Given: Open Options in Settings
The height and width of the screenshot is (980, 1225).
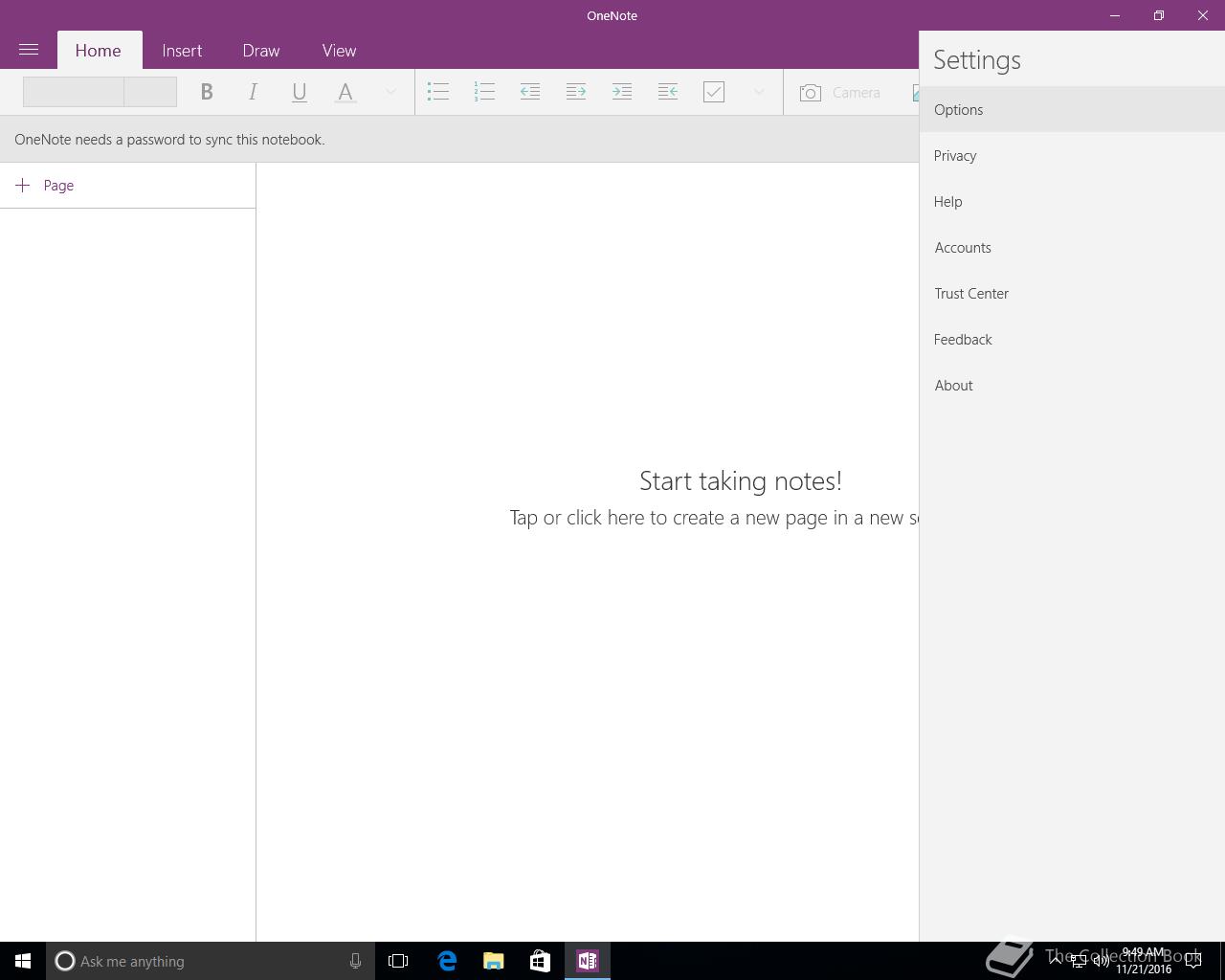Looking at the screenshot, I should (1072, 109).
